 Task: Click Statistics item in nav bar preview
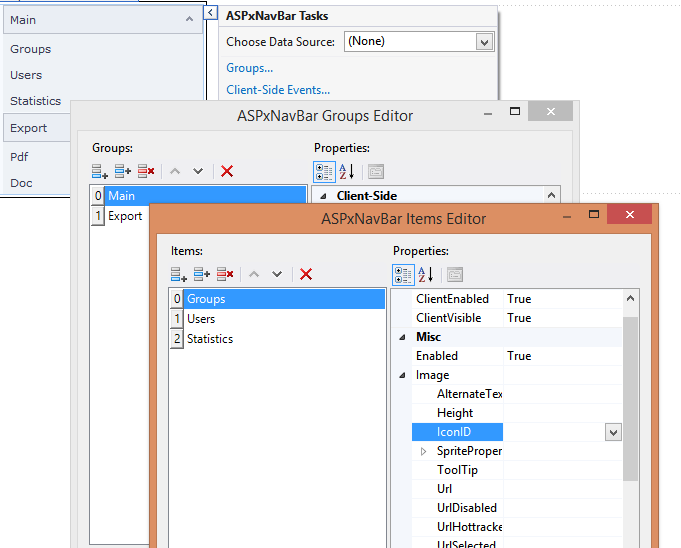[36, 101]
